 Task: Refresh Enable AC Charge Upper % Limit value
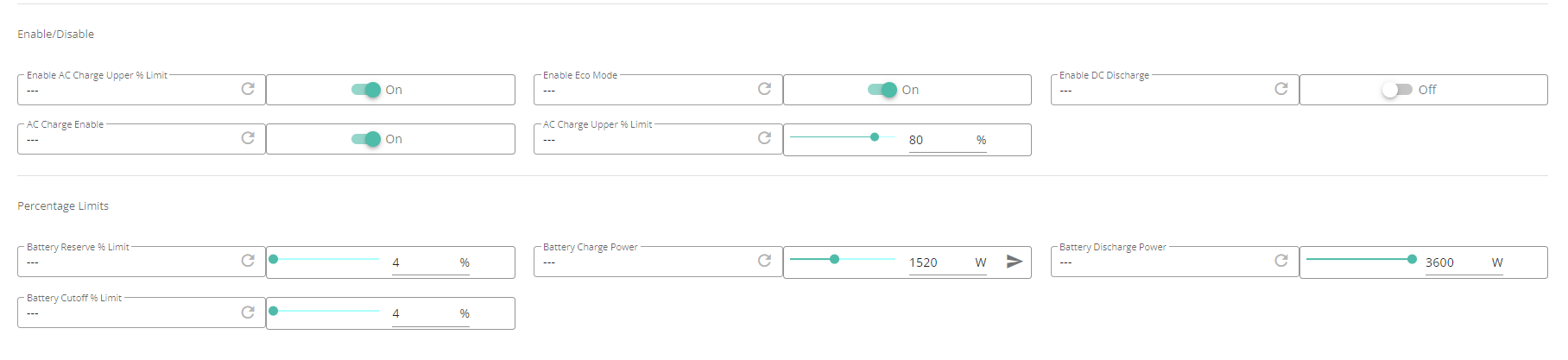tap(248, 89)
